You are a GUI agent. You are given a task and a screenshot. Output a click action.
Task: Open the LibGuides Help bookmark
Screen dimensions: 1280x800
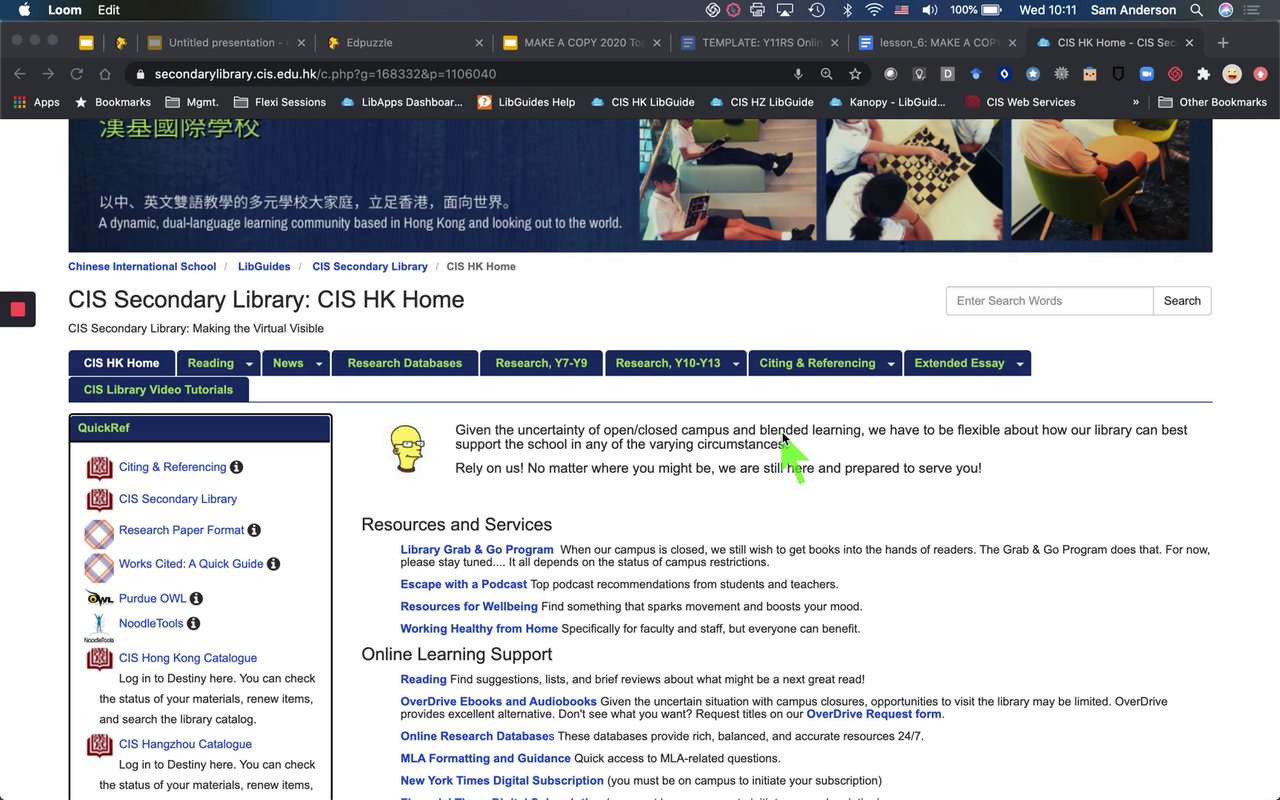[526, 102]
